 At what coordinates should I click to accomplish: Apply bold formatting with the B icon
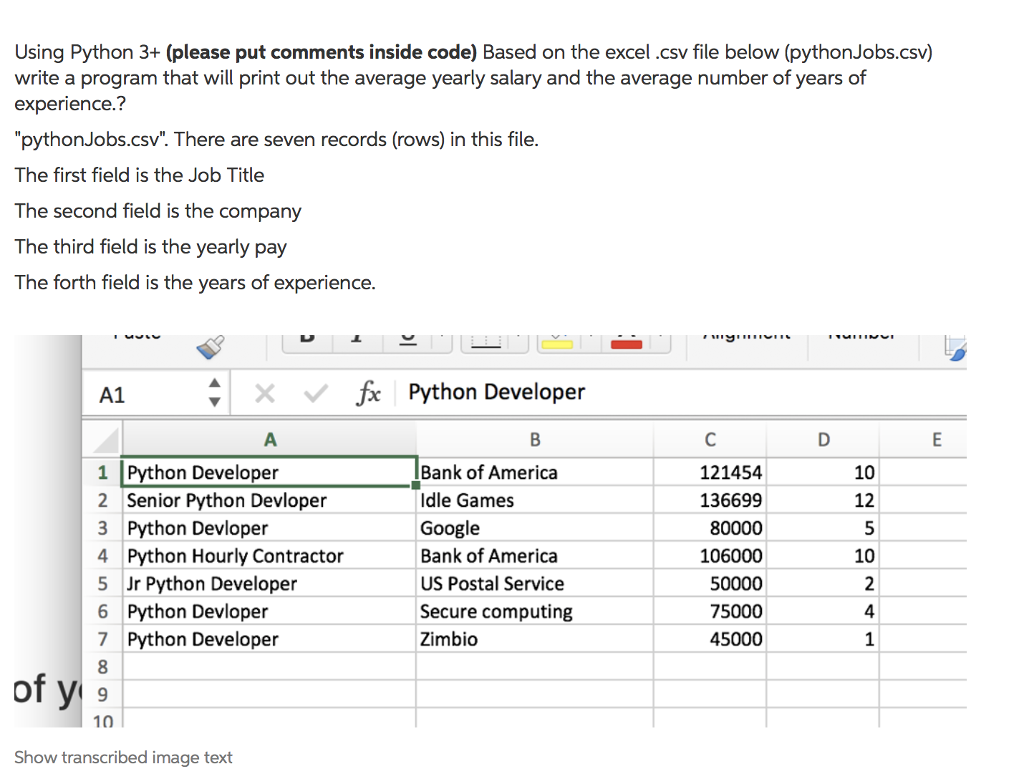[305, 337]
